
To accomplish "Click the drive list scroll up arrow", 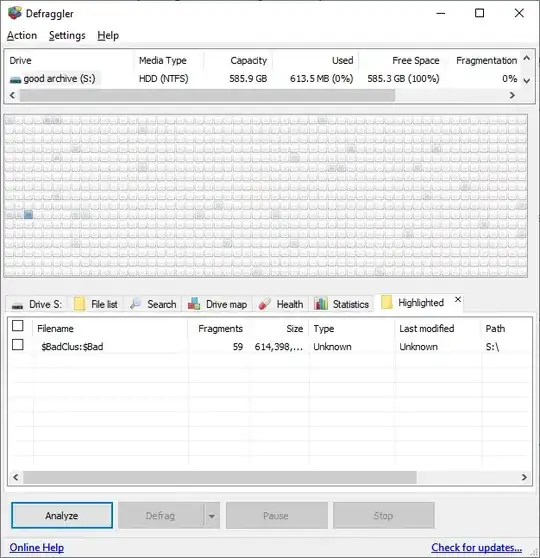I will click(527, 58).
